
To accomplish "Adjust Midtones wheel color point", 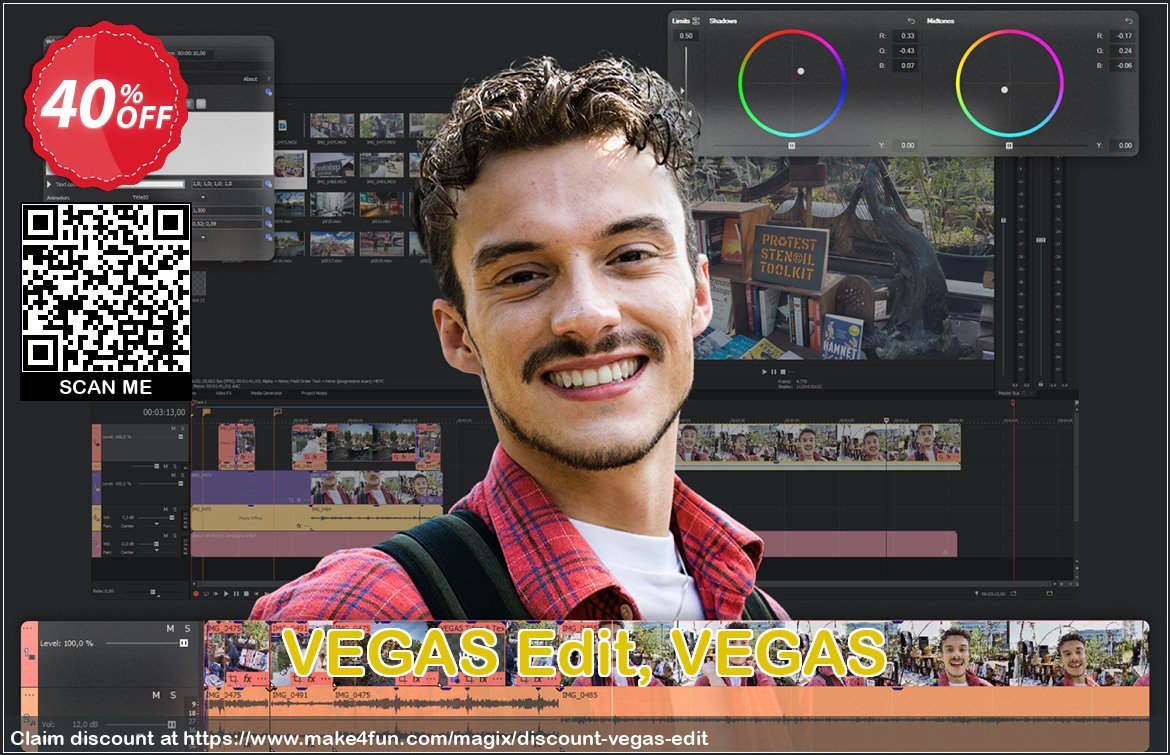I will (x=1004, y=90).
